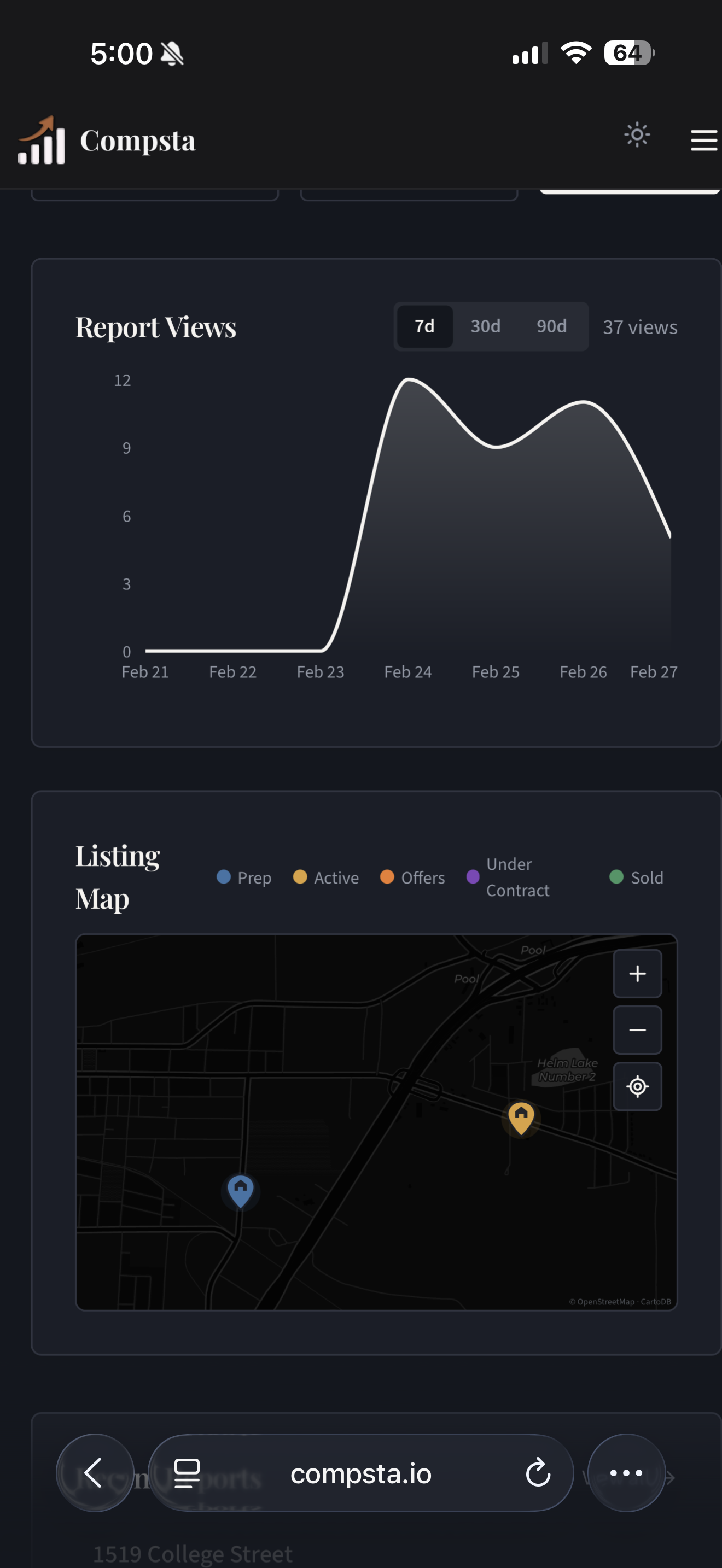This screenshot has width=722, height=1568.
Task: Open the blue Prep listing pin
Action: 241,1191
